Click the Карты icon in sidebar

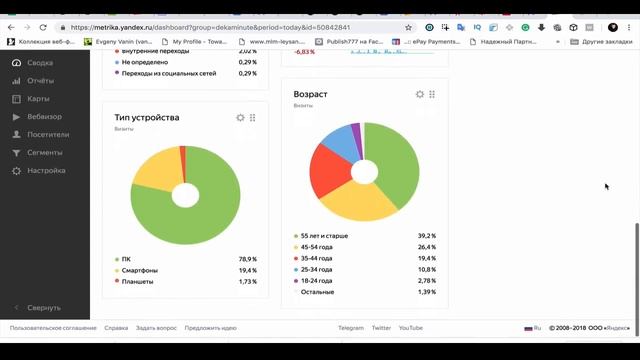click(x=16, y=99)
